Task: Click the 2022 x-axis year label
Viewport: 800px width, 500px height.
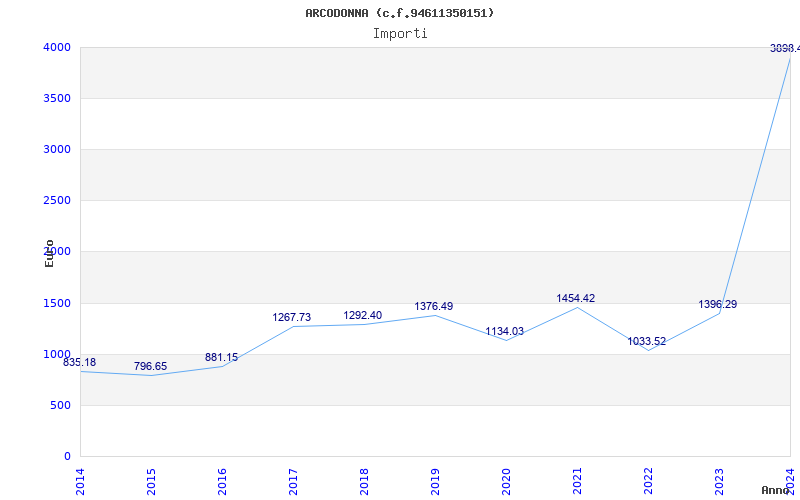Action: 648,481
